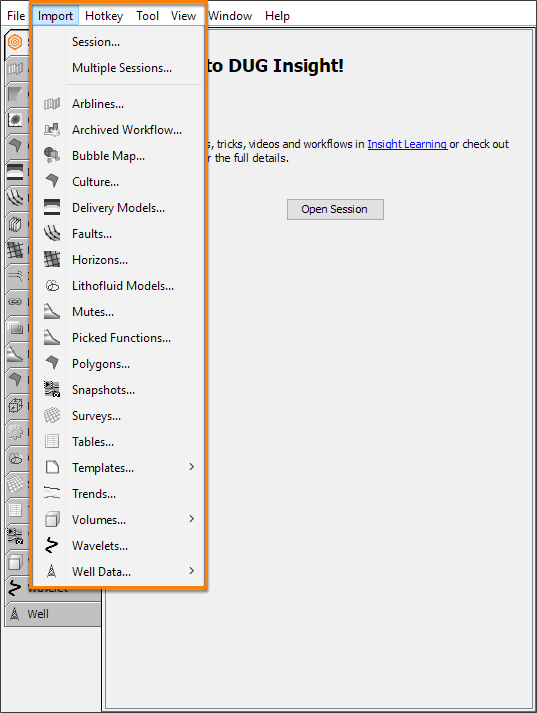Select Trends... text entry

[x=94, y=493]
